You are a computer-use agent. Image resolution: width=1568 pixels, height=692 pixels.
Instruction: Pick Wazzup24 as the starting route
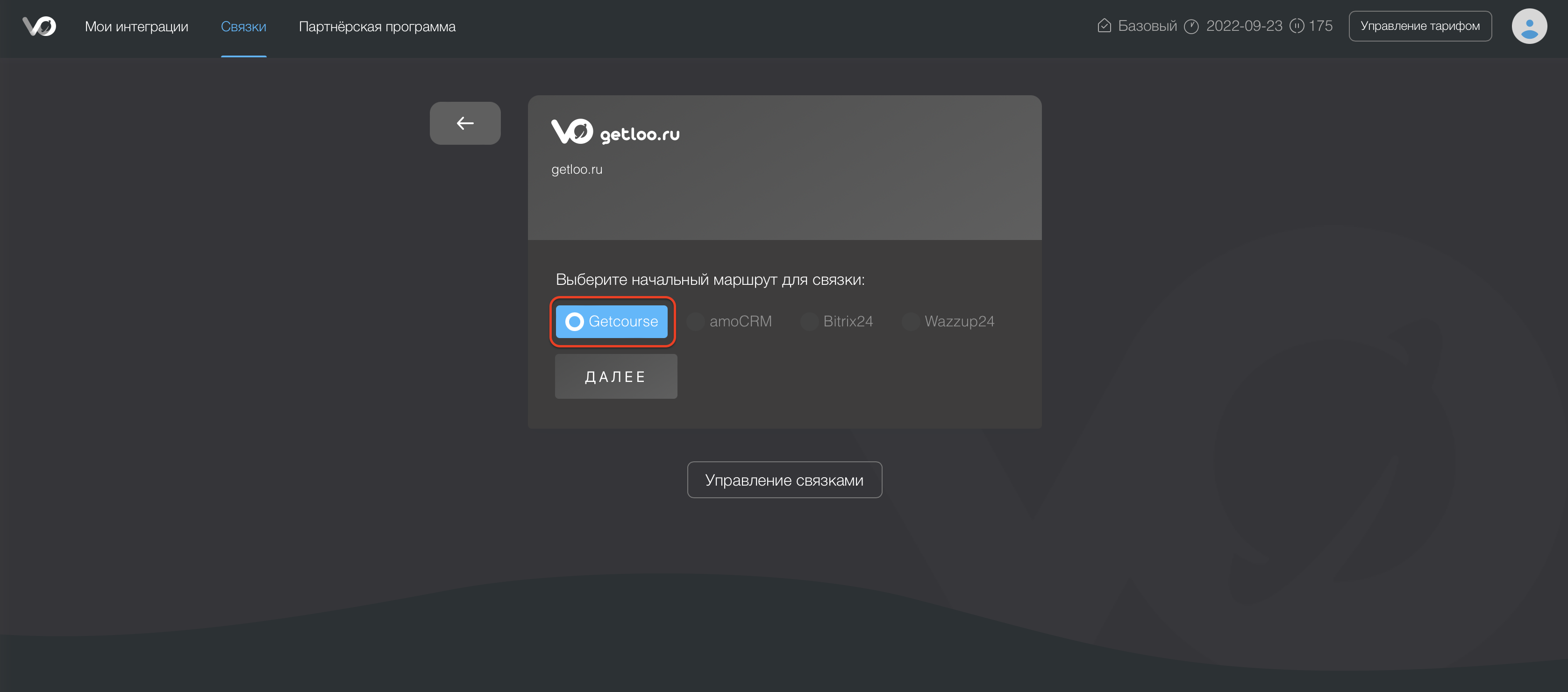[x=948, y=321]
